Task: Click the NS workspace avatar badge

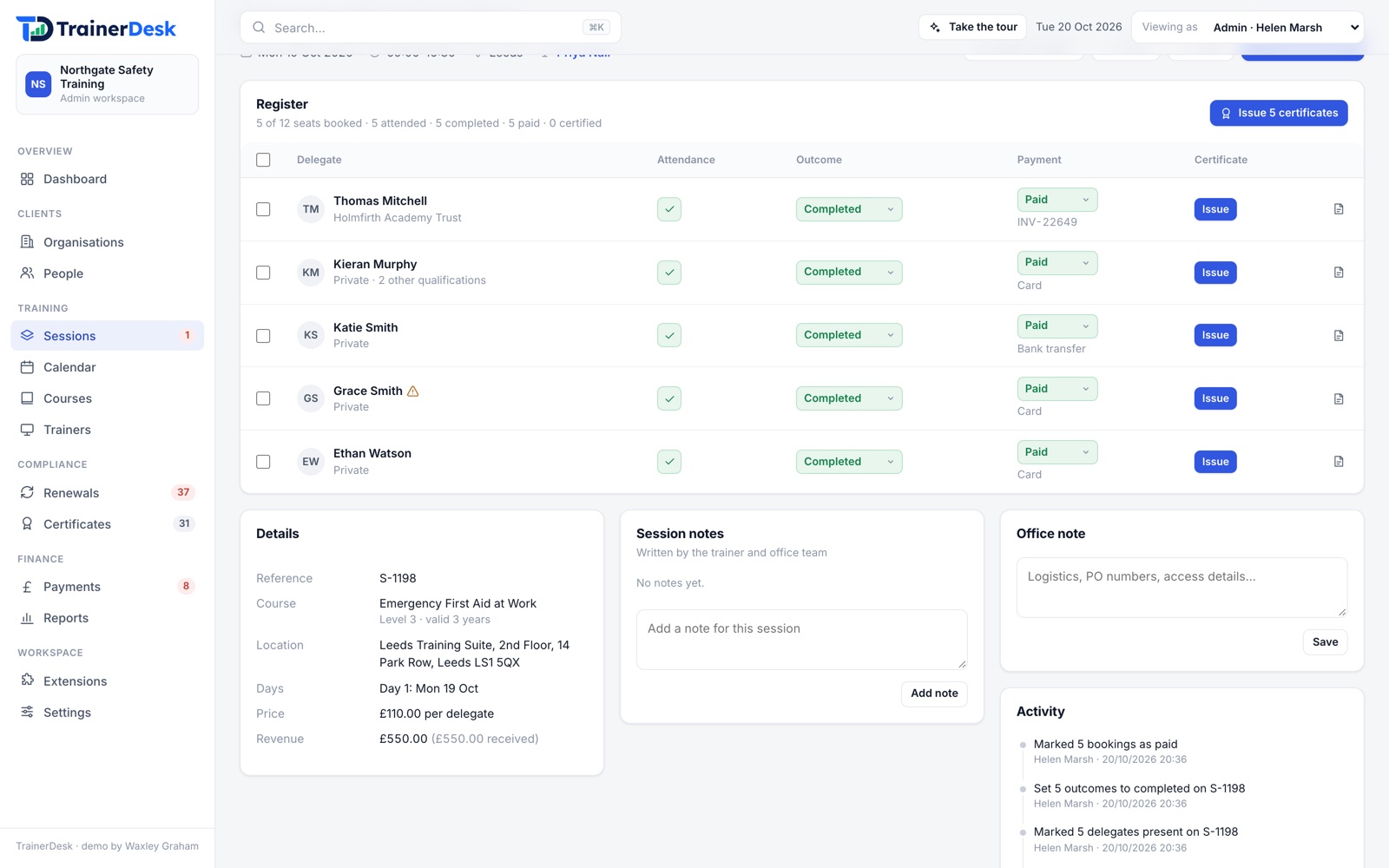Action: point(38,84)
